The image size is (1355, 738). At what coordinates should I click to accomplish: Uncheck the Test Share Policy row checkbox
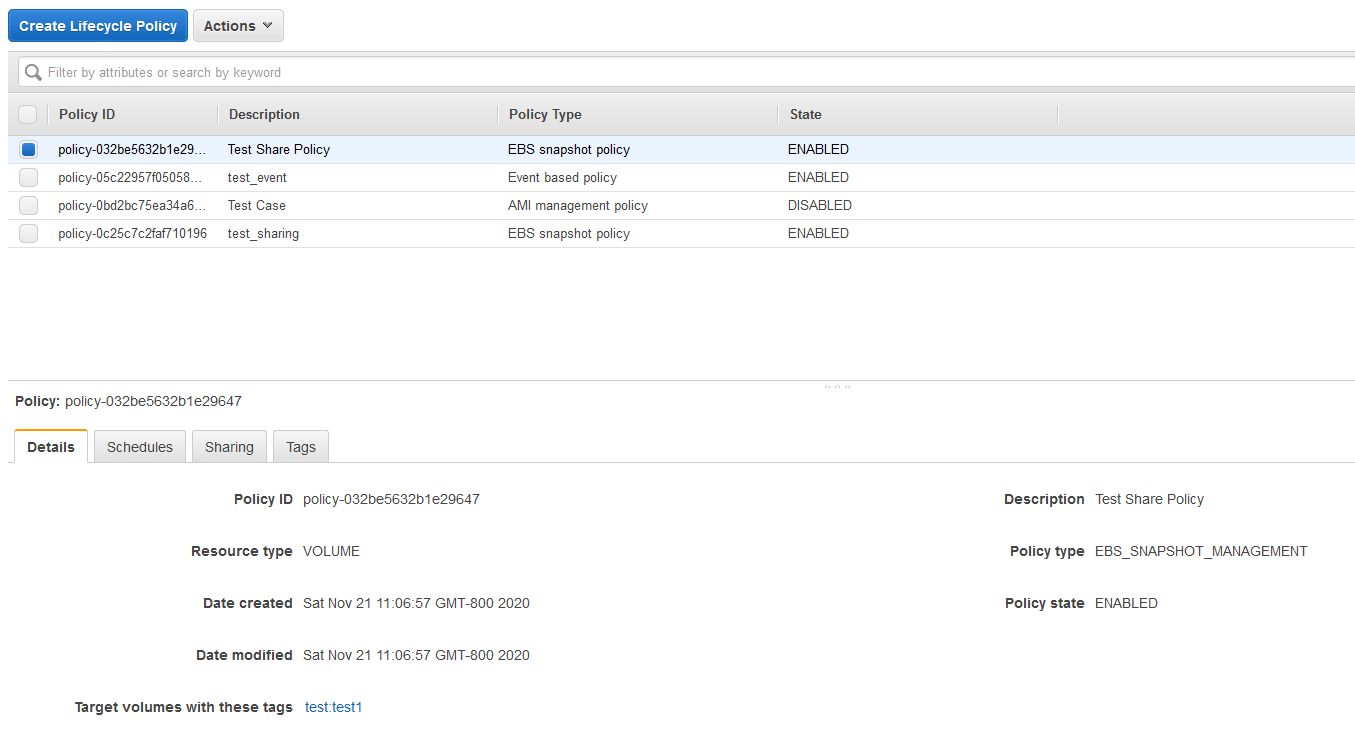coord(28,149)
